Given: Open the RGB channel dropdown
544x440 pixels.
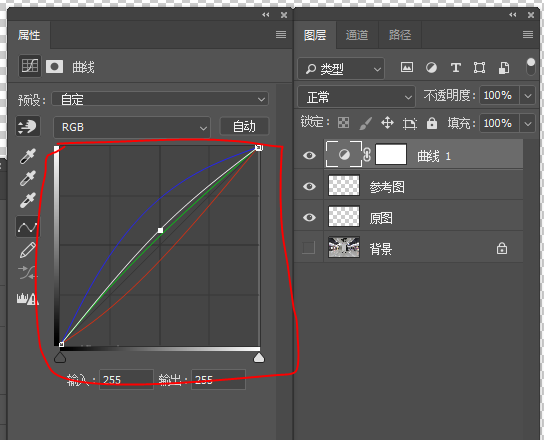Looking at the screenshot, I should (x=132, y=127).
